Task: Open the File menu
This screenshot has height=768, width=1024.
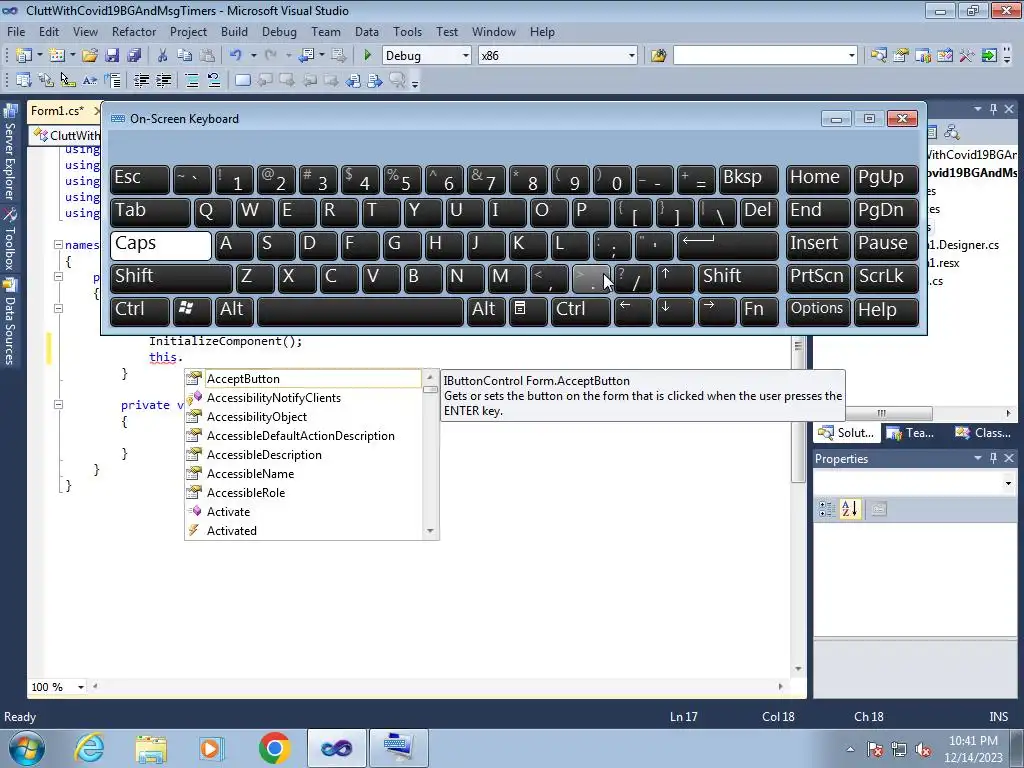Action: coord(16,31)
